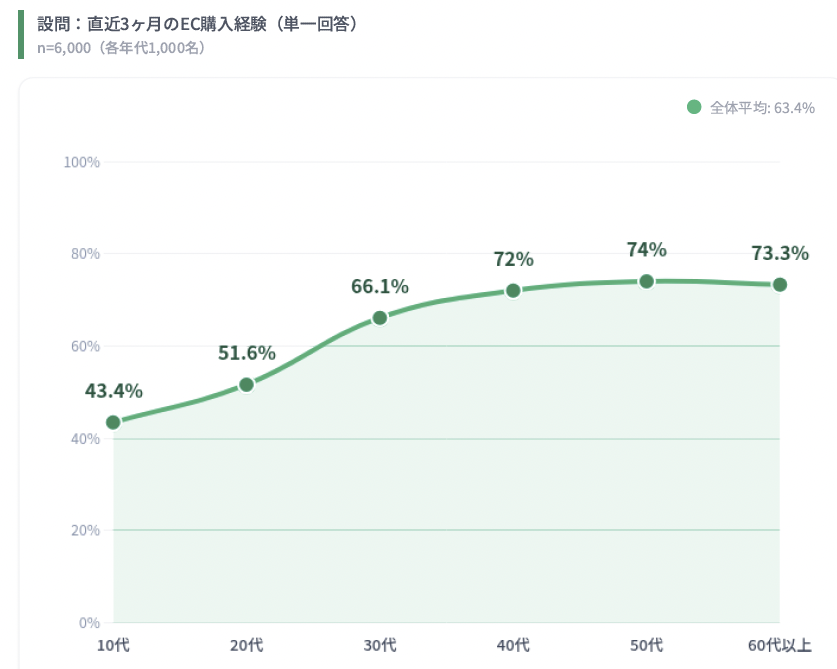Click the 50代 data point marker

coord(646,281)
